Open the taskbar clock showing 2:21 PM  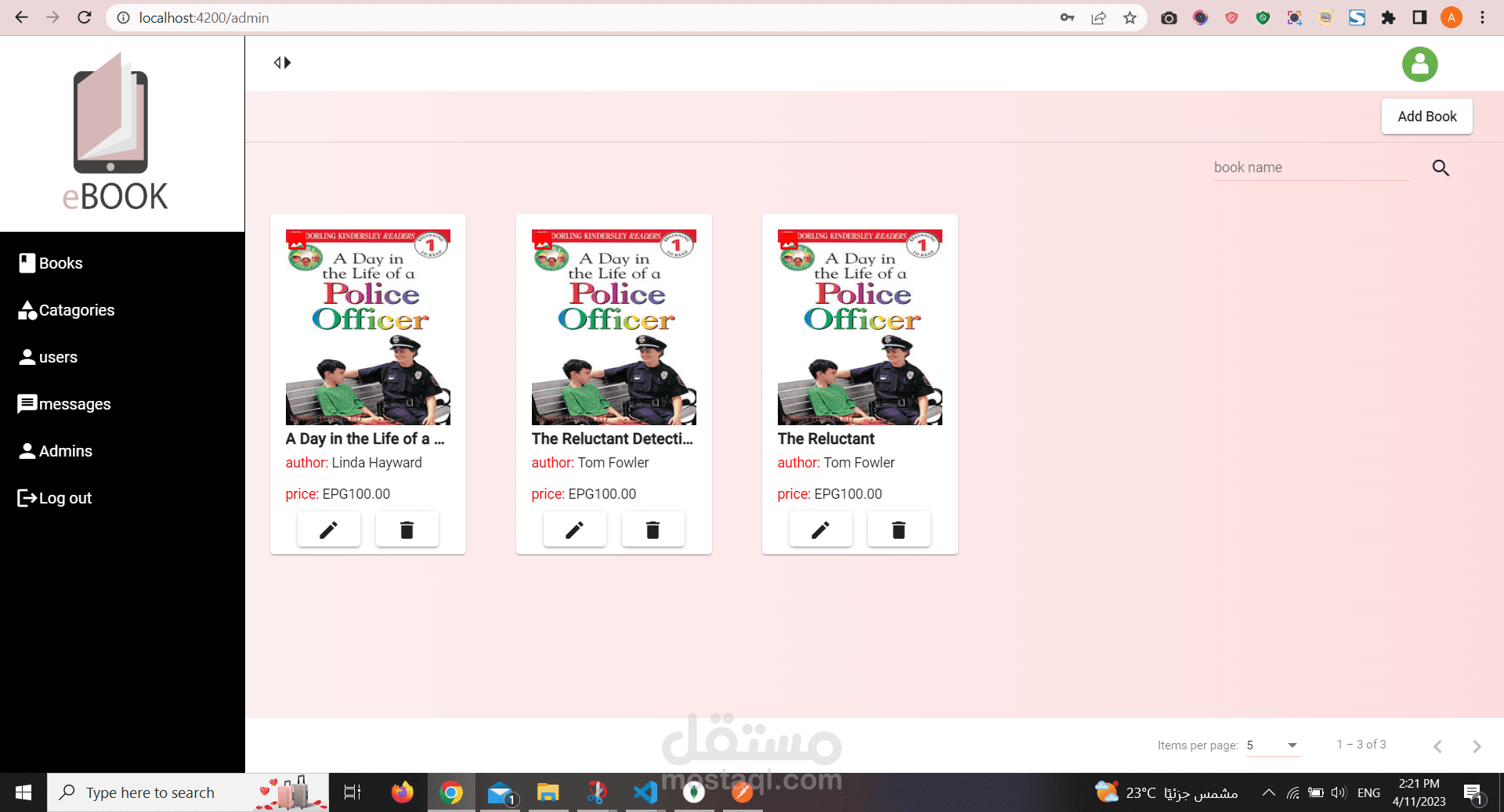[x=1419, y=792]
